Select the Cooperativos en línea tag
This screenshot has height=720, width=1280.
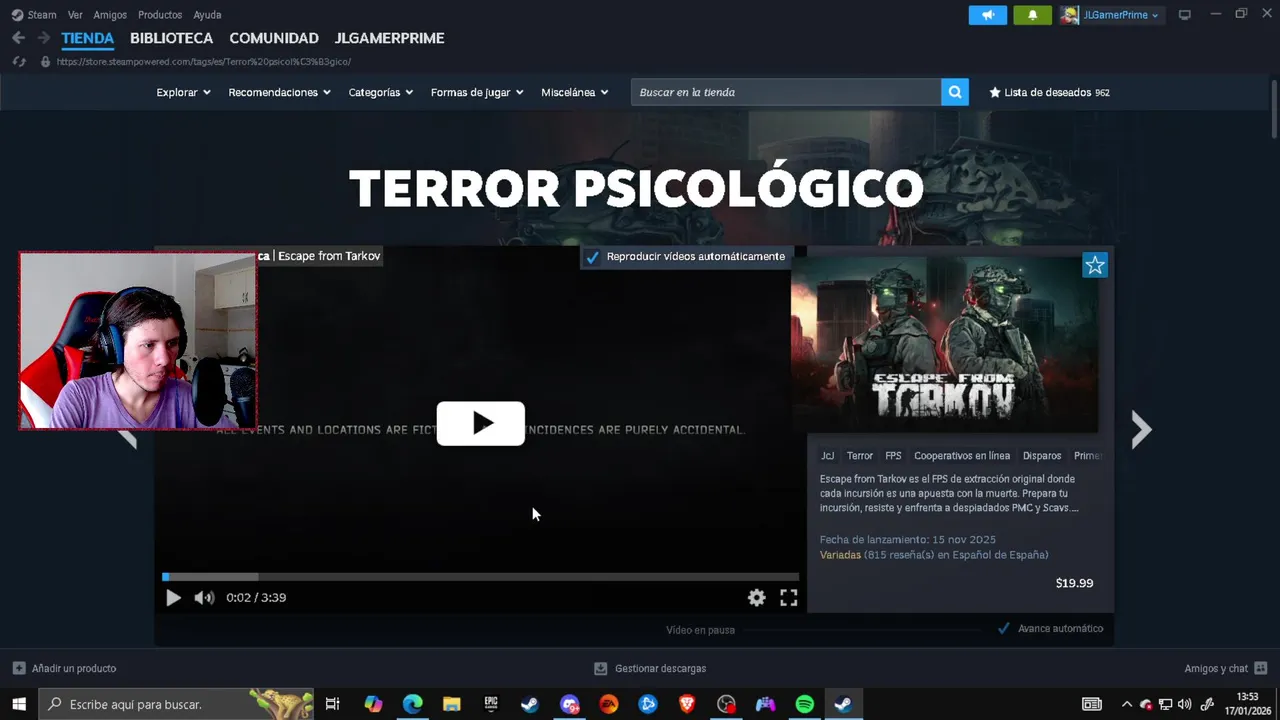point(962,456)
